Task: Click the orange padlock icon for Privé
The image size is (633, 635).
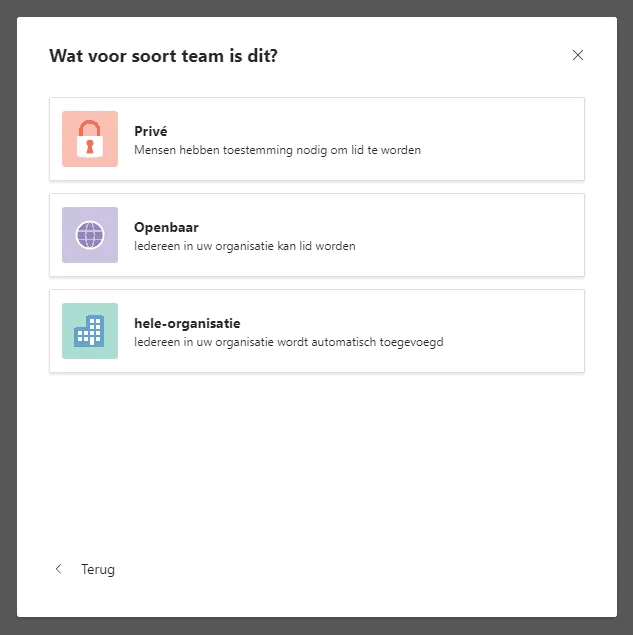Action: [x=90, y=140]
